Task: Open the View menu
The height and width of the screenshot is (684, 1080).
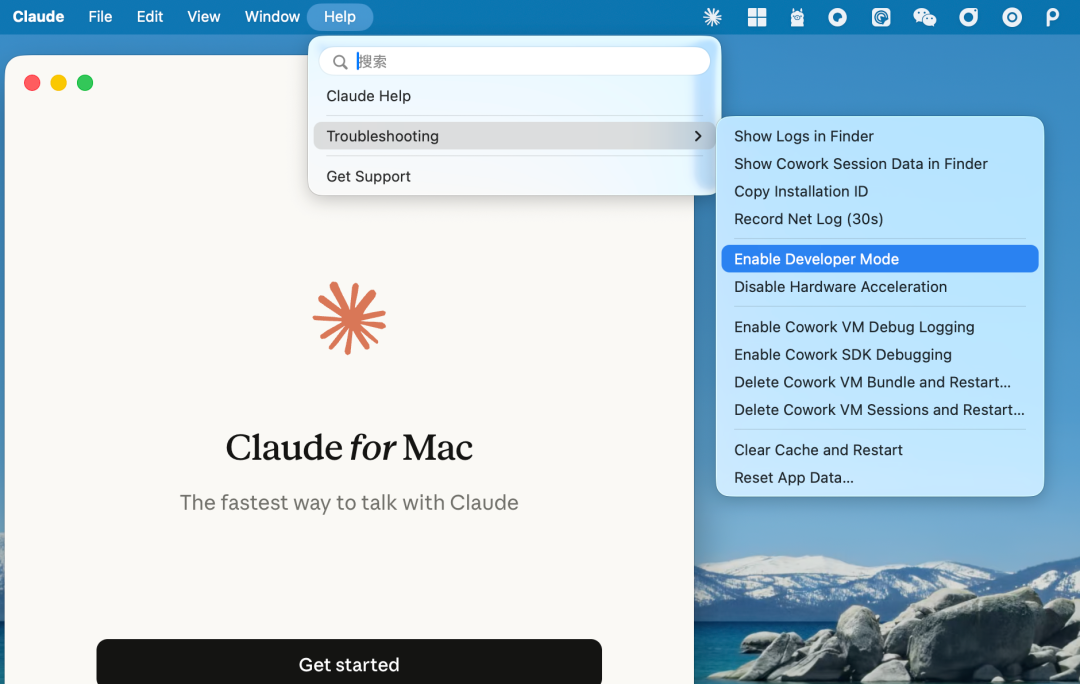Action: coord(204,17)
